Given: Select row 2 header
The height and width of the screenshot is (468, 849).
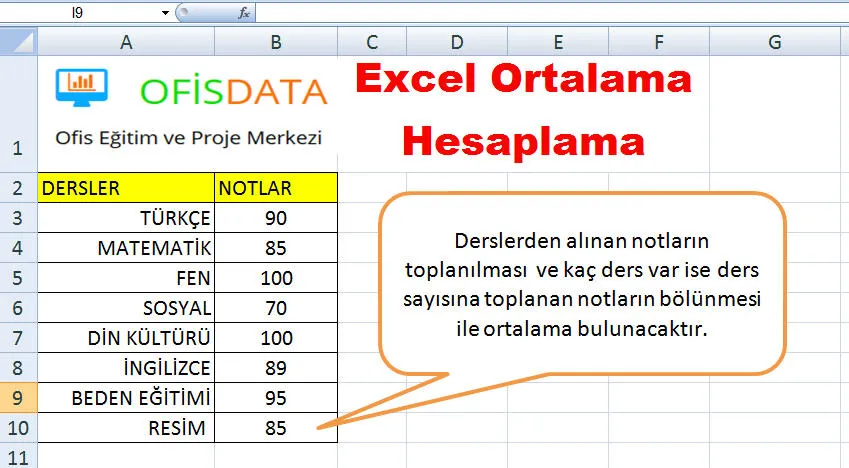Looking at the screenshot, I should (x=18, y=187).
